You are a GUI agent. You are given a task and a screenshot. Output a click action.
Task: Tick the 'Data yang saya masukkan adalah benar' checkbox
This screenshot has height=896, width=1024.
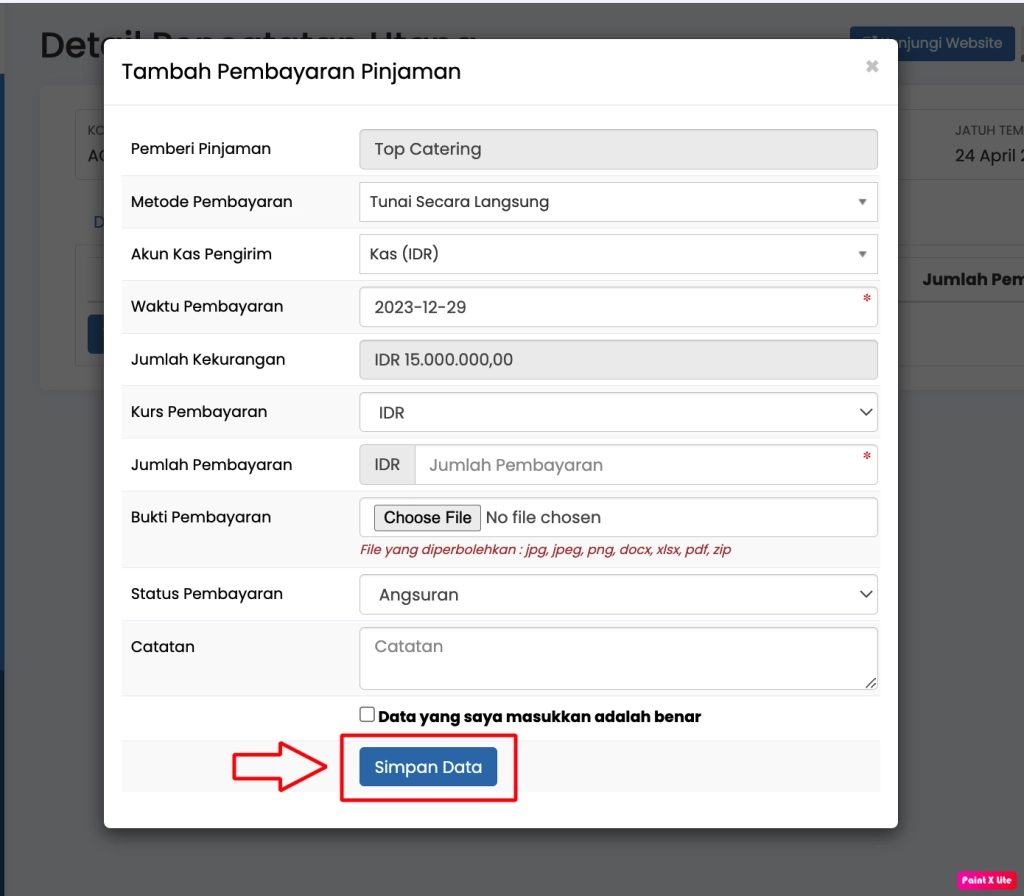367,715
